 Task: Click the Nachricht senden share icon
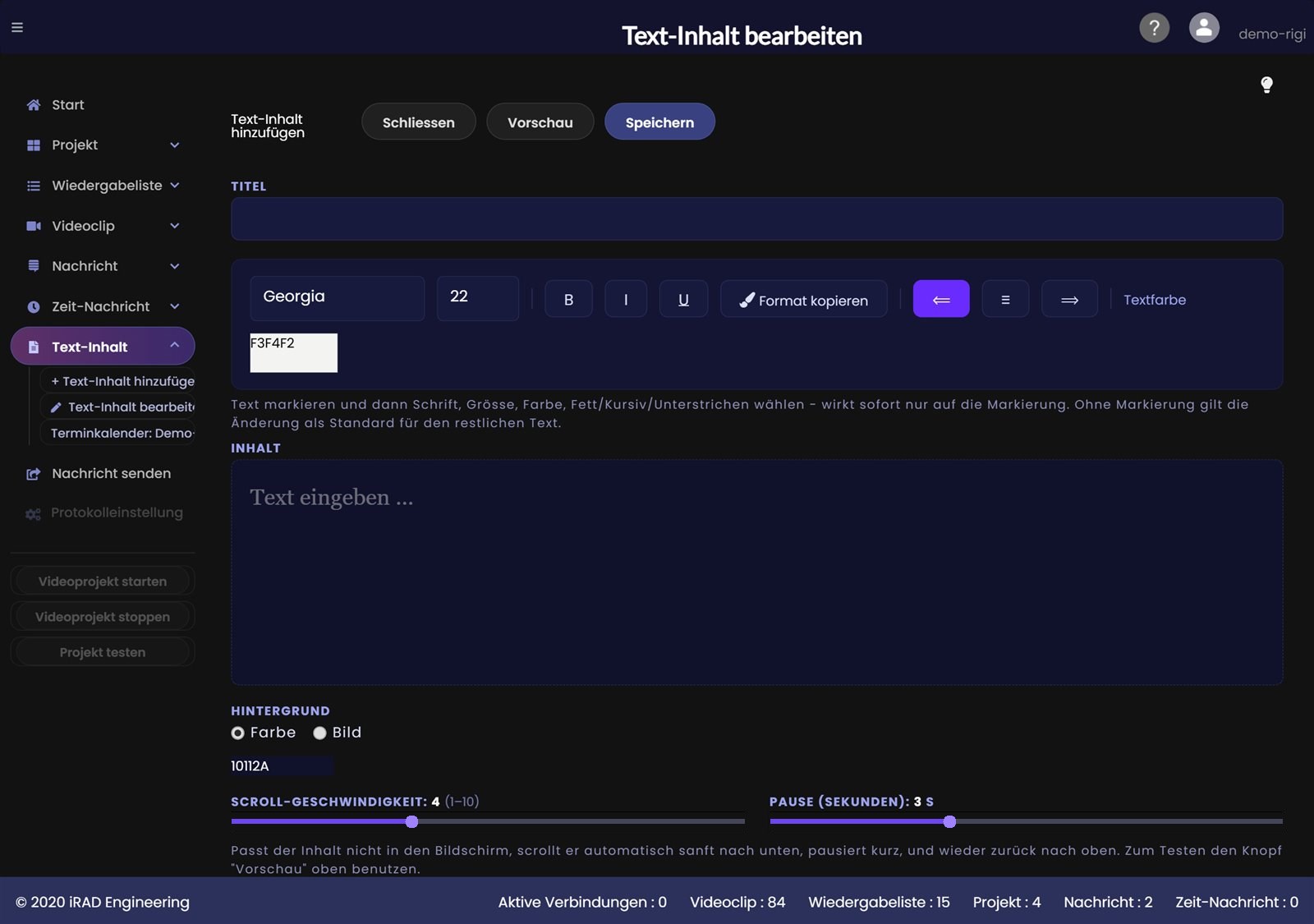(34, 474)
